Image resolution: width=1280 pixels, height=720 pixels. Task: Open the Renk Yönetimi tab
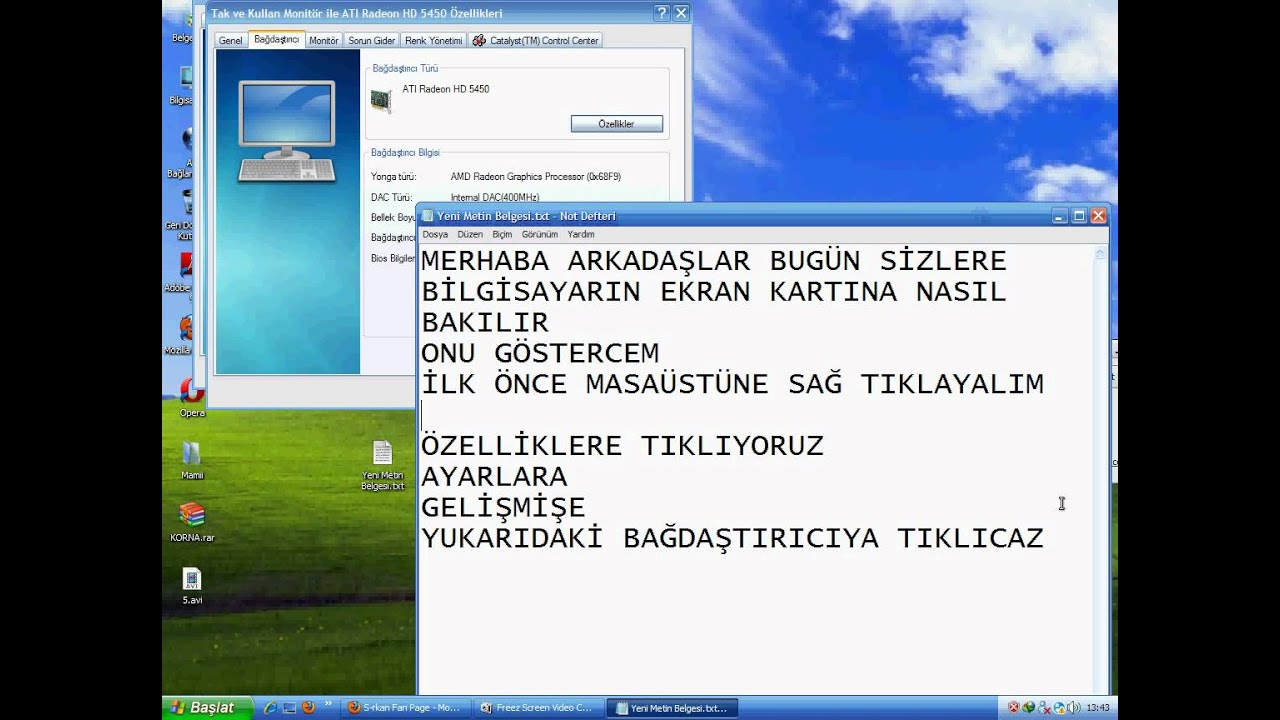pos(433,41)
